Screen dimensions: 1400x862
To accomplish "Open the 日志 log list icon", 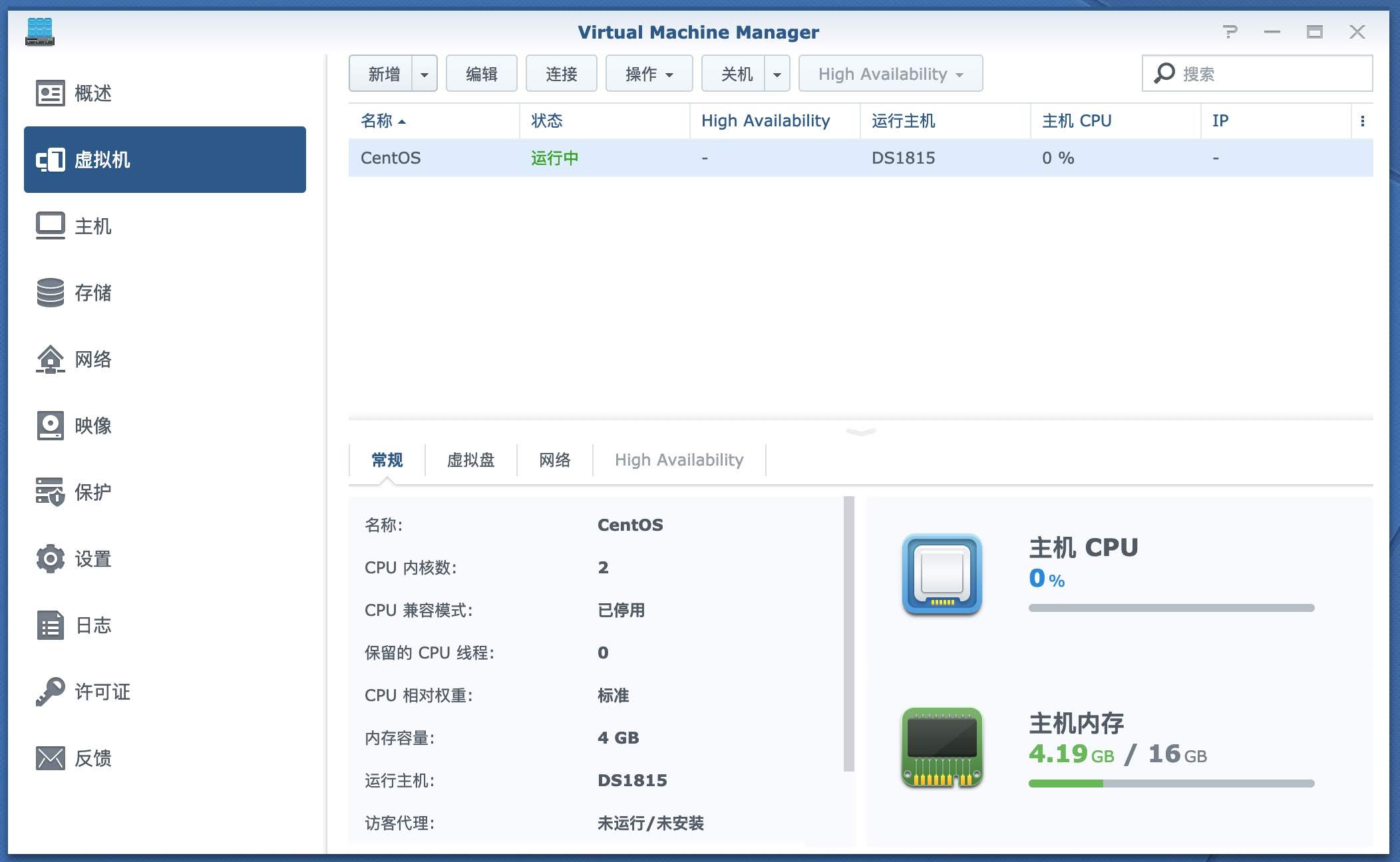I will [x=50, y=625].
